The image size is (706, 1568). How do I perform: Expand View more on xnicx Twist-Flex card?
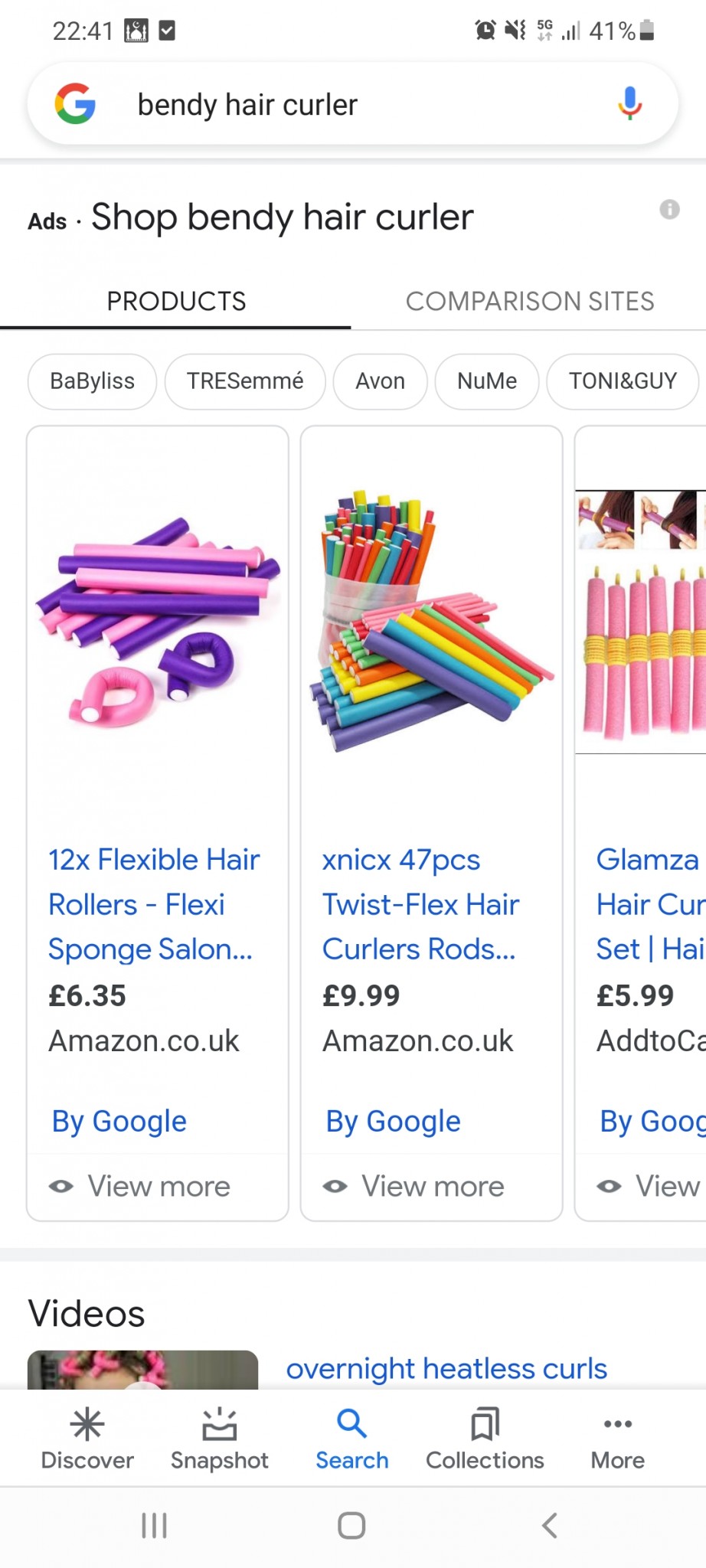coord(413,1186)
